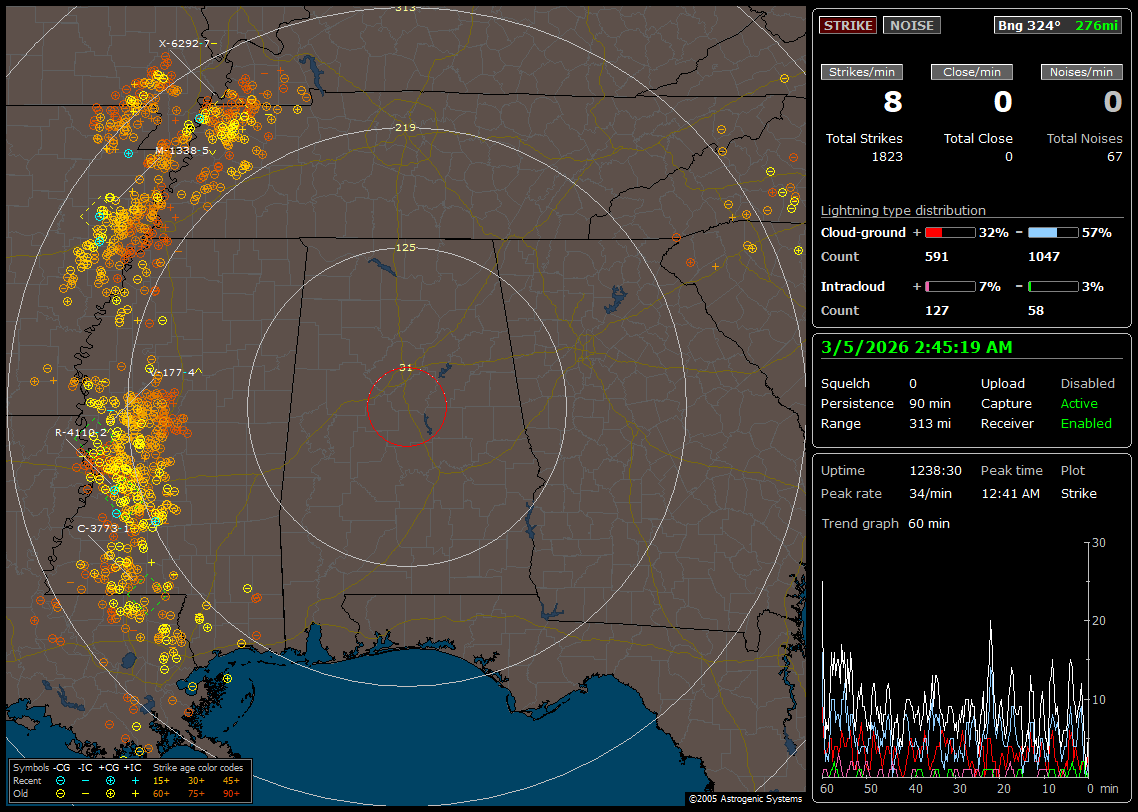Toggle the STRIKE indicator
1138x812 pixels.
848,25
